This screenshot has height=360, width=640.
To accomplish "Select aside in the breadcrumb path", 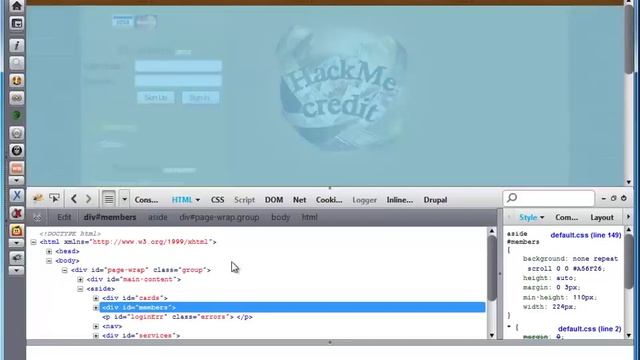I will pos(158,218).
